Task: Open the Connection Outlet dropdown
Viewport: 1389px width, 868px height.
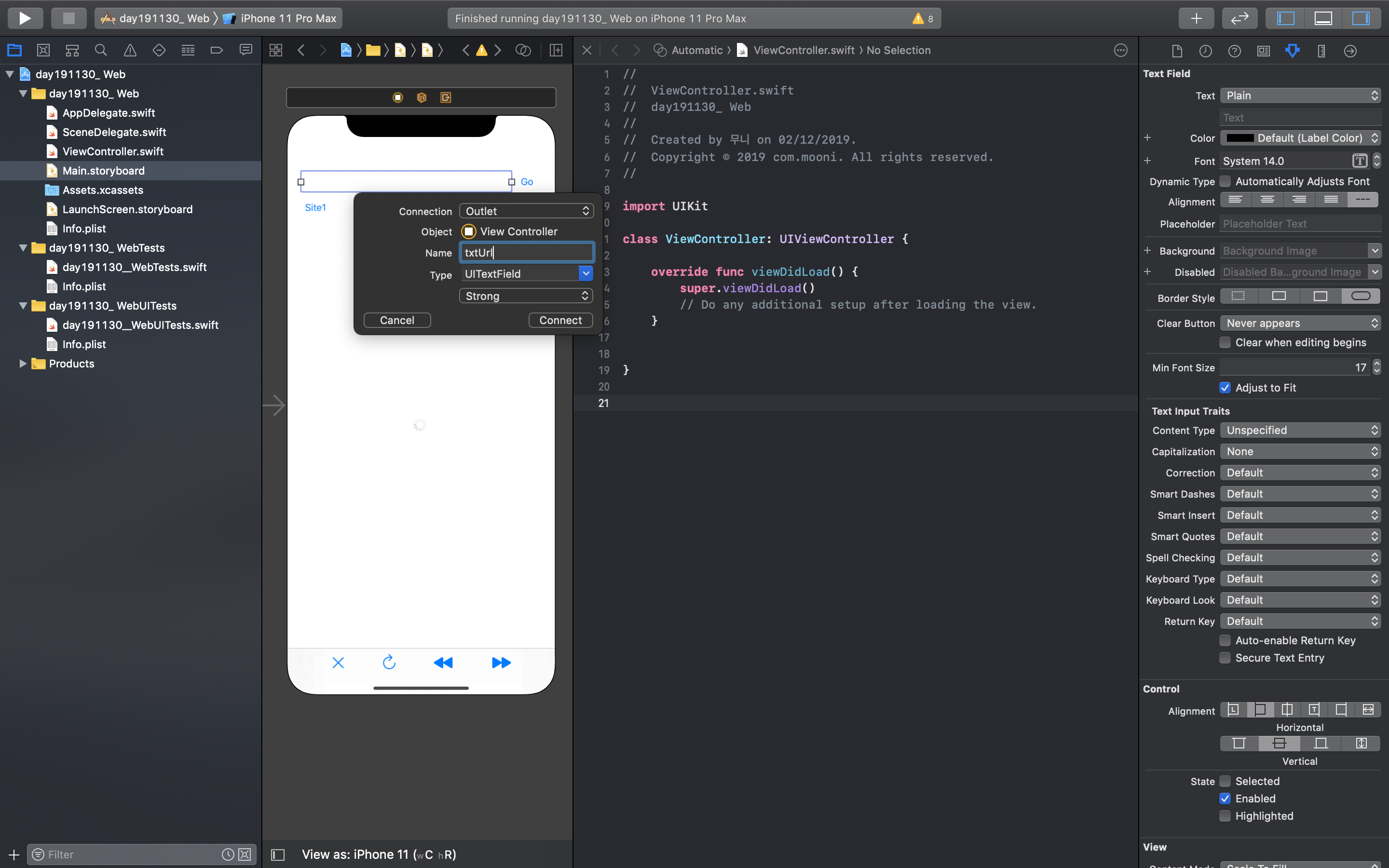Action: (526, 211)
